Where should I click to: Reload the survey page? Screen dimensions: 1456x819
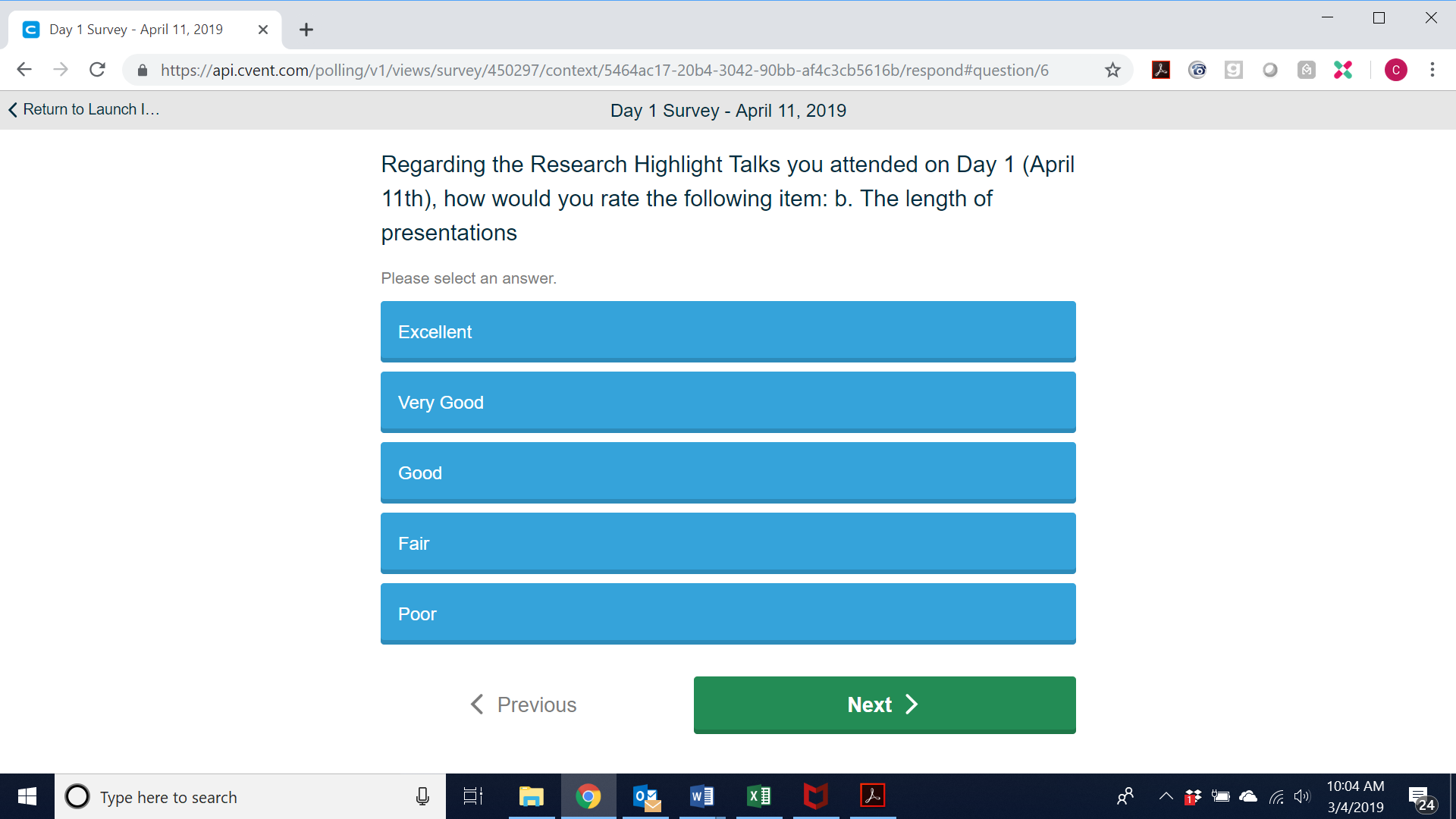tap(97, 70)
